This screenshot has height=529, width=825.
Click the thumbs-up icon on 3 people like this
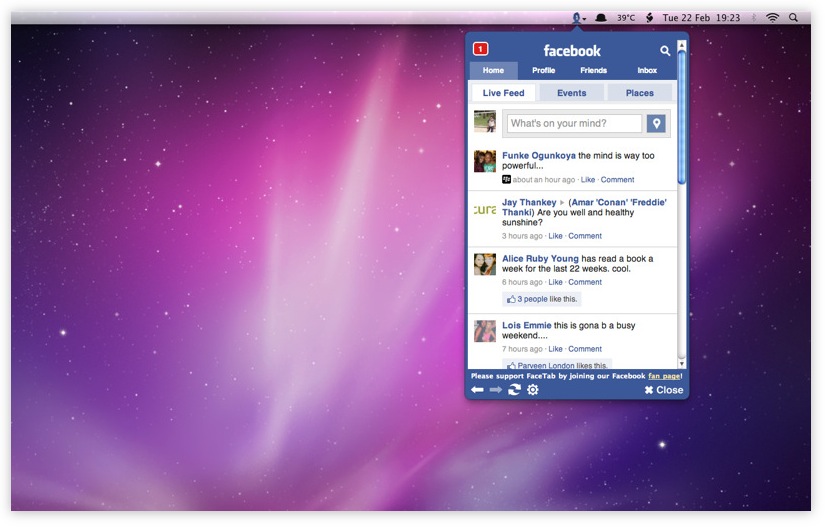tap(511, 299)
